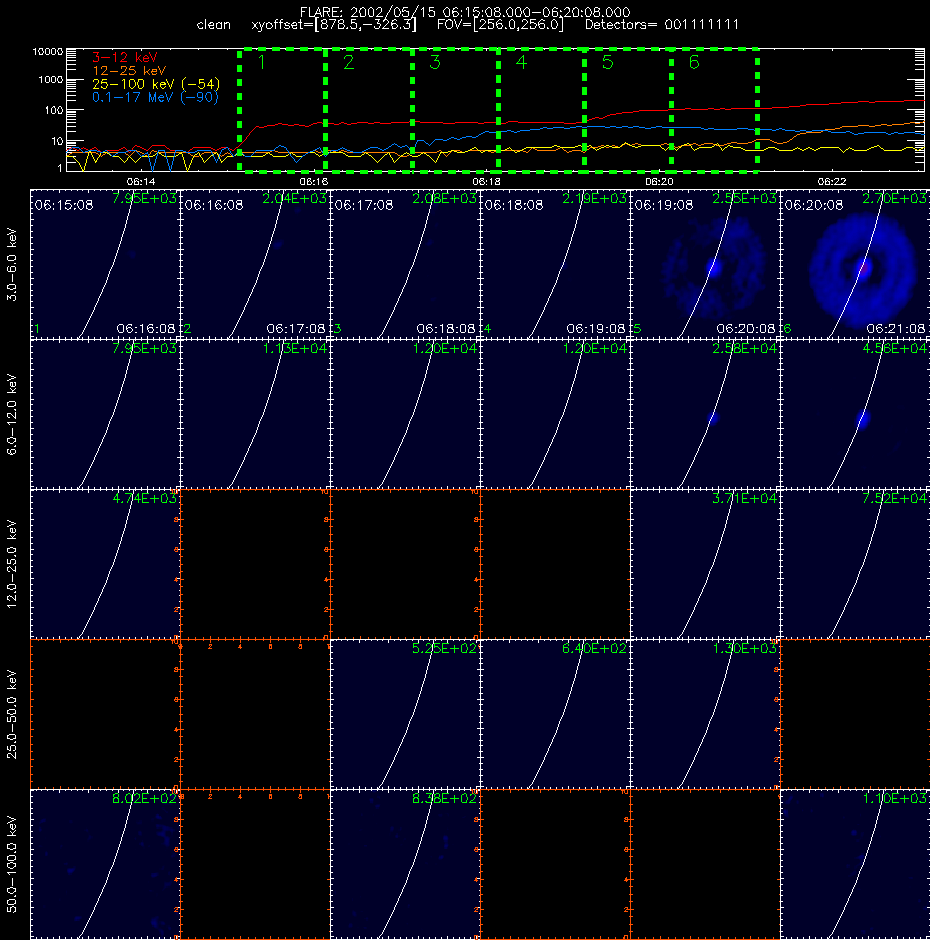Select the 3.0-6.0 keV image at 06:20:08

(855, 264)
